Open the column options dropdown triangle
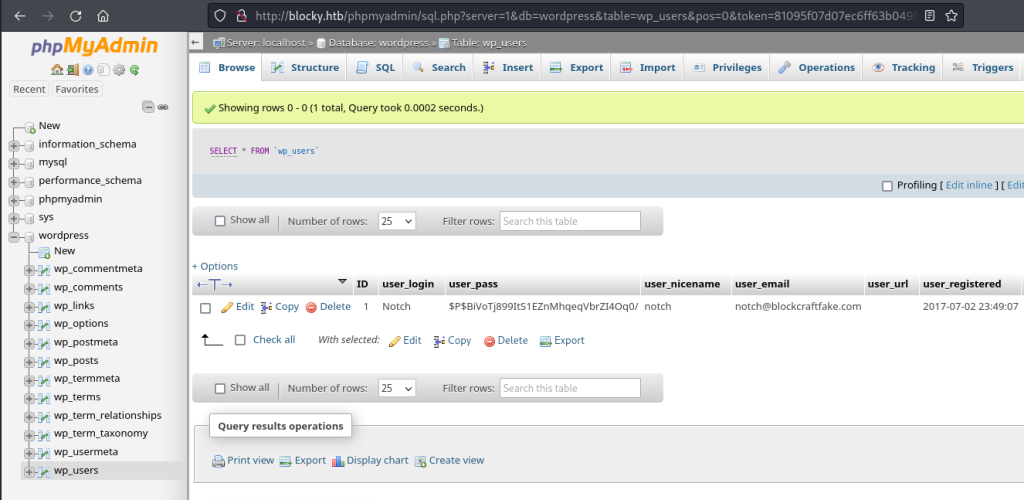Viewport: 1024px width, 500px height. pyautogui.click(x=342, y=282)
